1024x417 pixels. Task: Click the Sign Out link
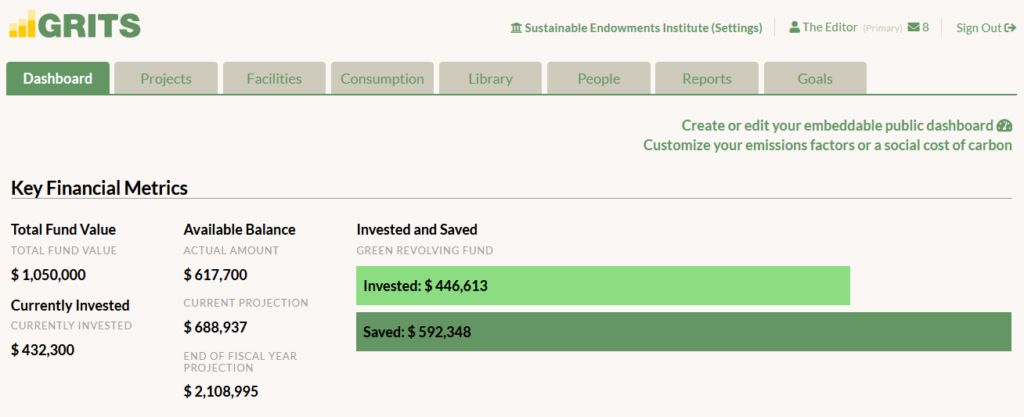(x=986, y=28)
